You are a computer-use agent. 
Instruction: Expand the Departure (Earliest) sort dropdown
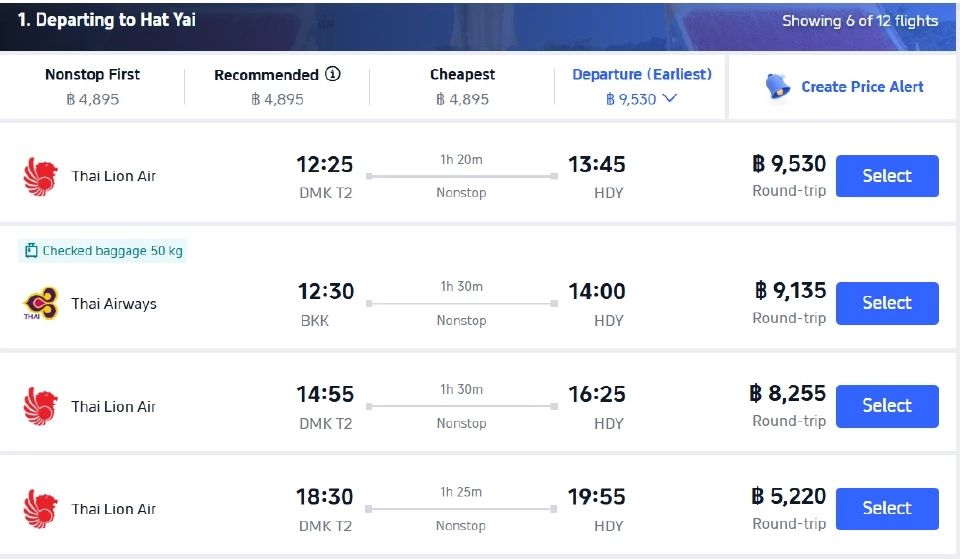[669, 99]
